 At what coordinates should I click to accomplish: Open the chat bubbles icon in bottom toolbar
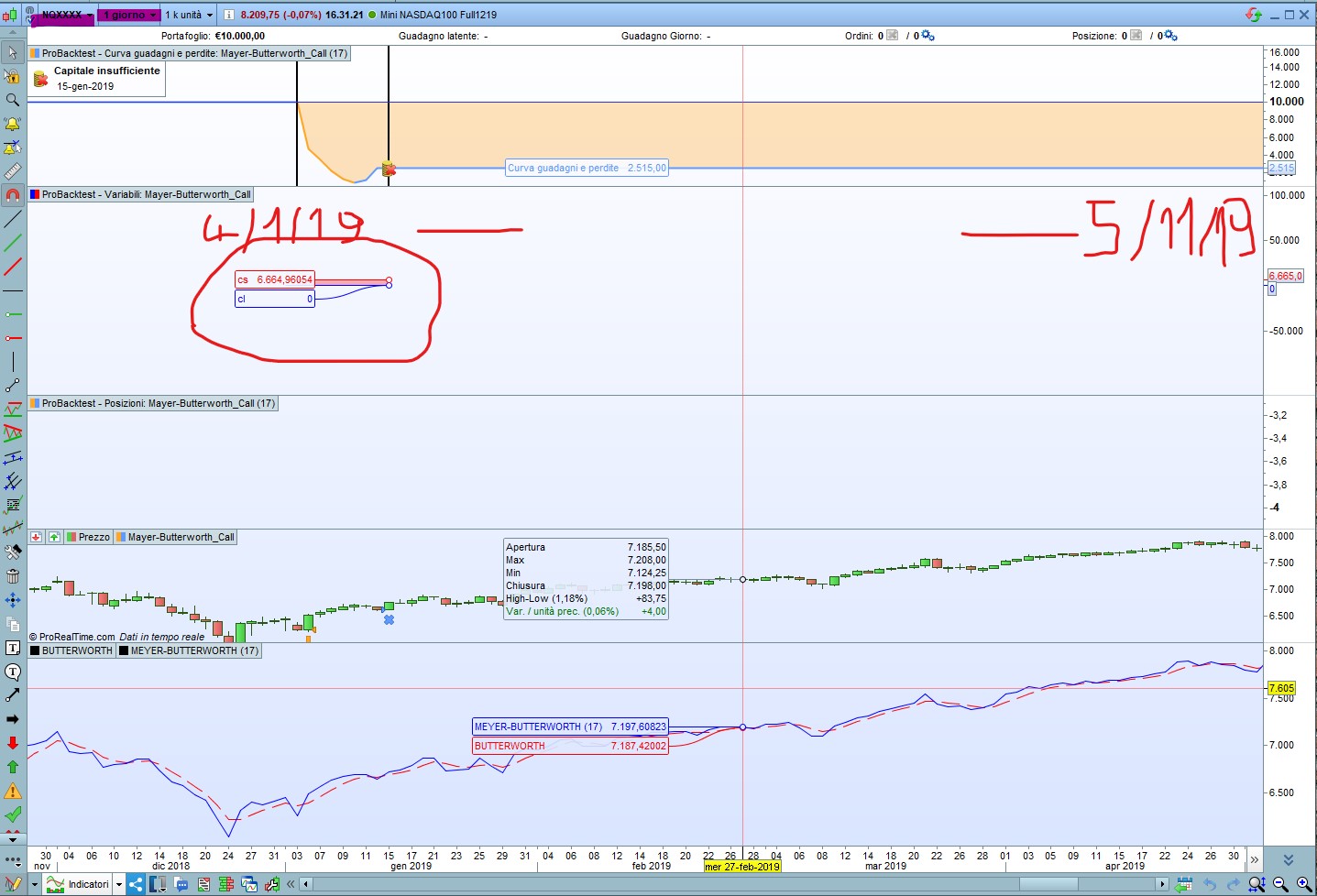tap(181, 884)
